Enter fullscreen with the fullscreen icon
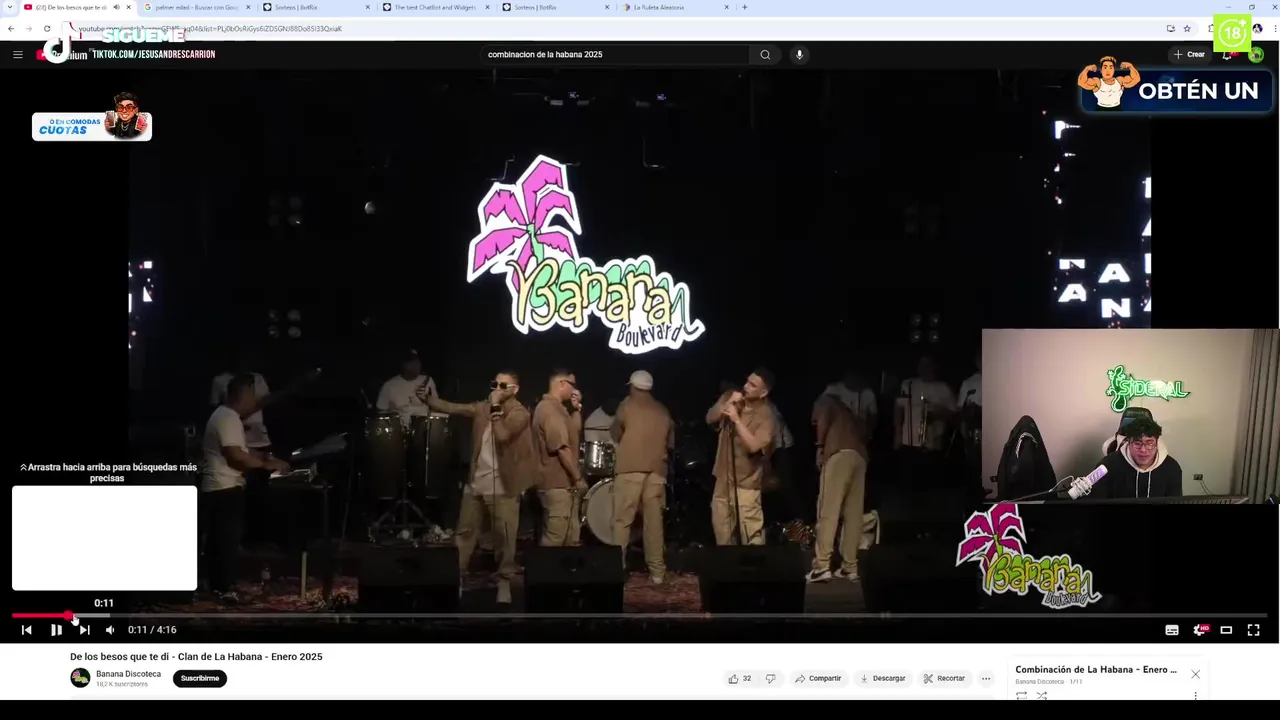 [x=1253, y=630]
